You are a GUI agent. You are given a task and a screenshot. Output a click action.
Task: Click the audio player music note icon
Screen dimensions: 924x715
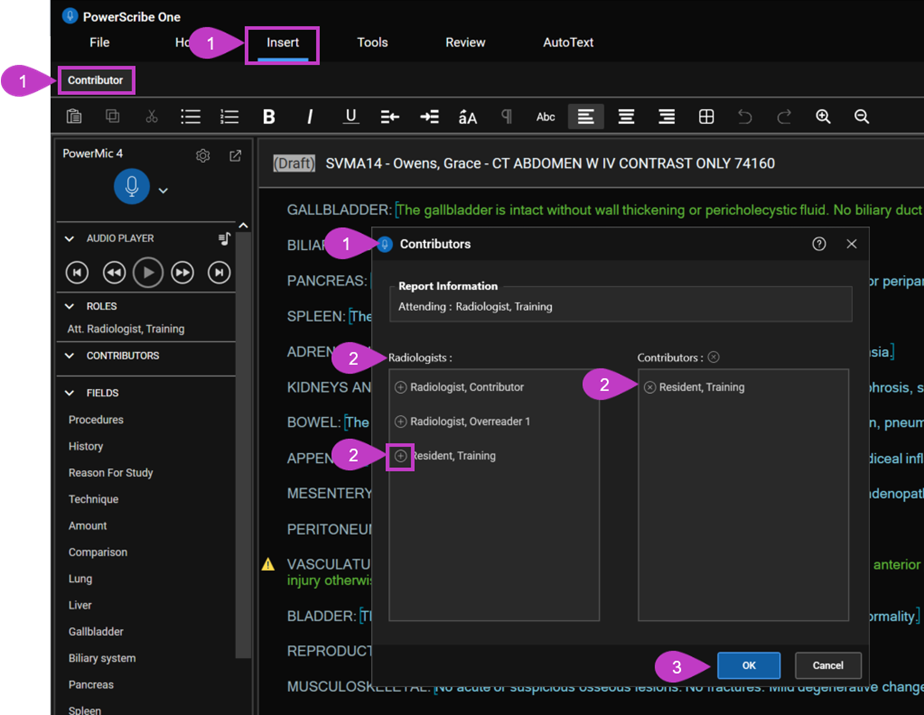(x=225, y=239)
